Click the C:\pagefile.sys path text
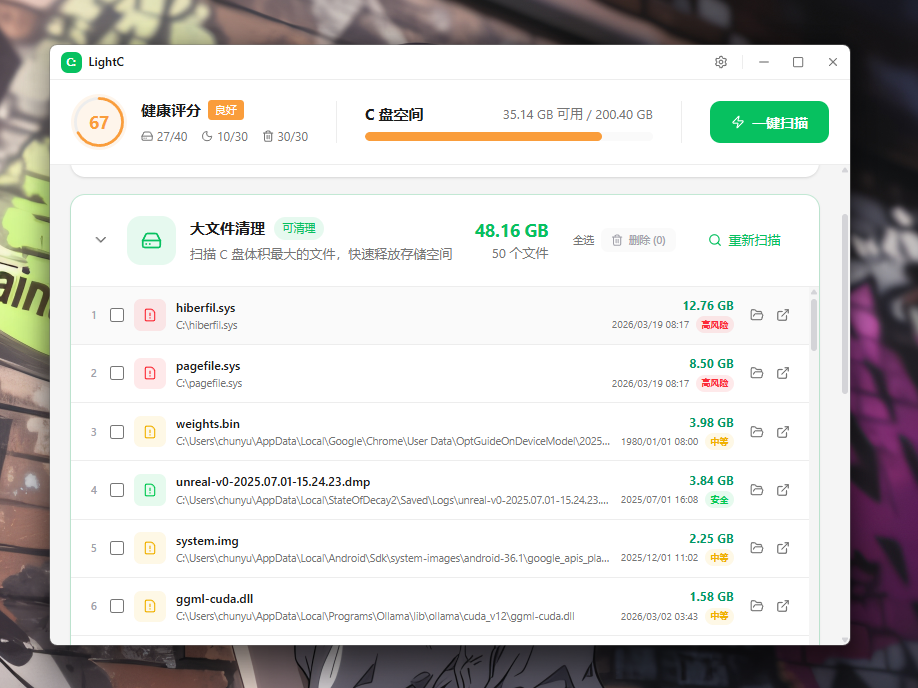 pyautogui.click(x=209, y=384)
